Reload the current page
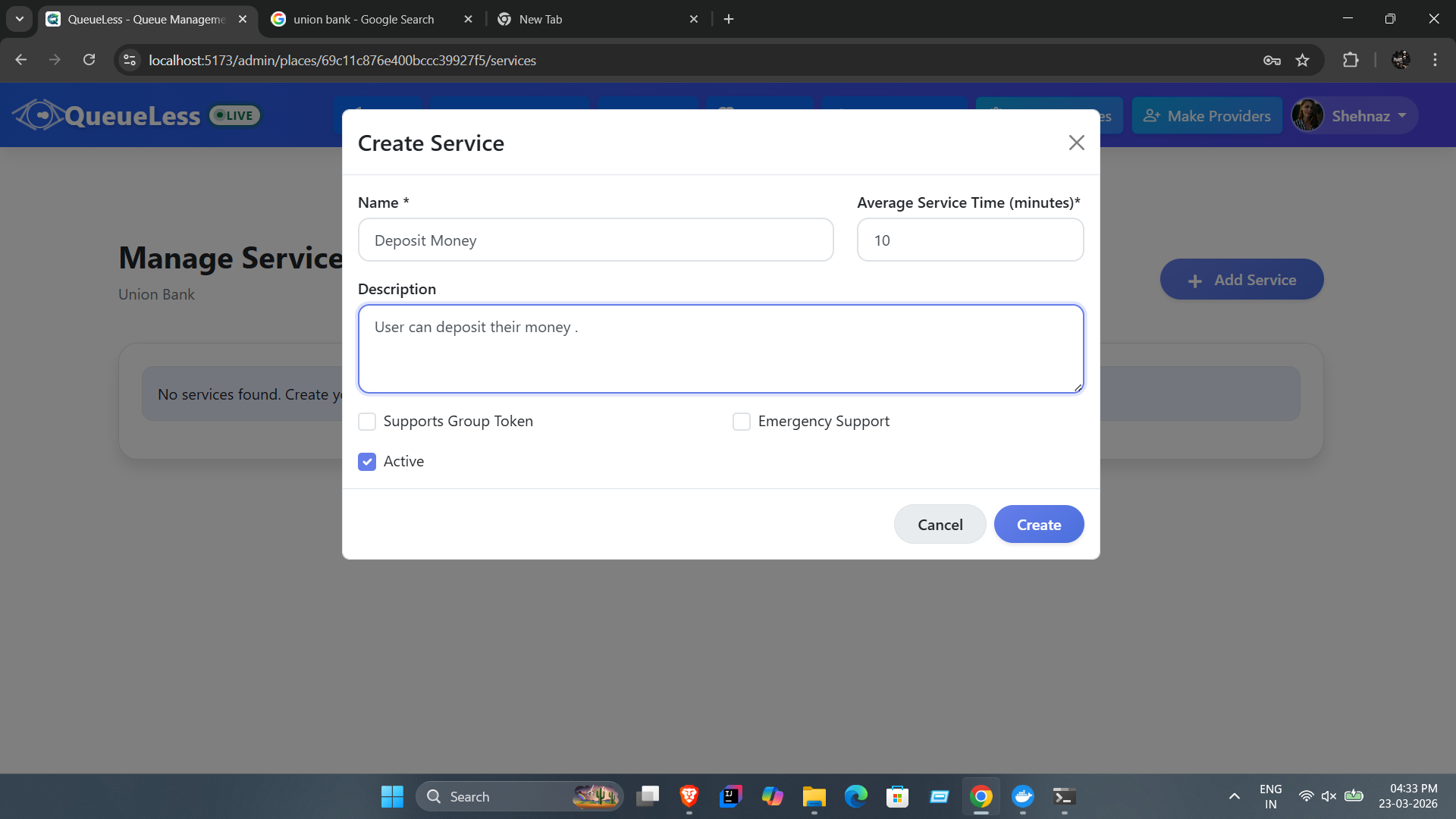Image resolution: width=1456 pixels, height=819 pixels. pos(89,60)
